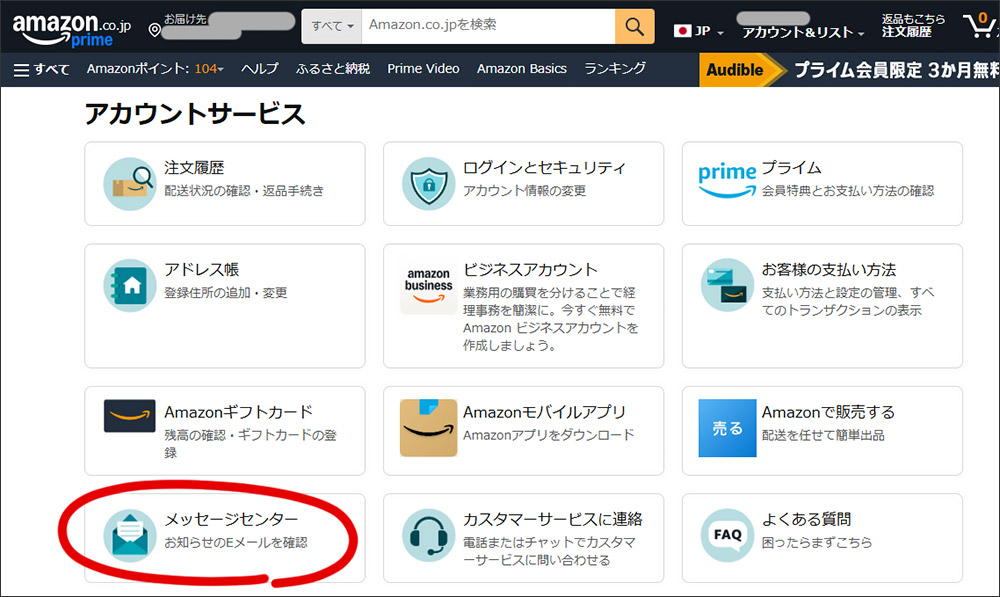Open the お客様の支払い方法 card title
The image size is (1000, 597).
coord(828,269)
